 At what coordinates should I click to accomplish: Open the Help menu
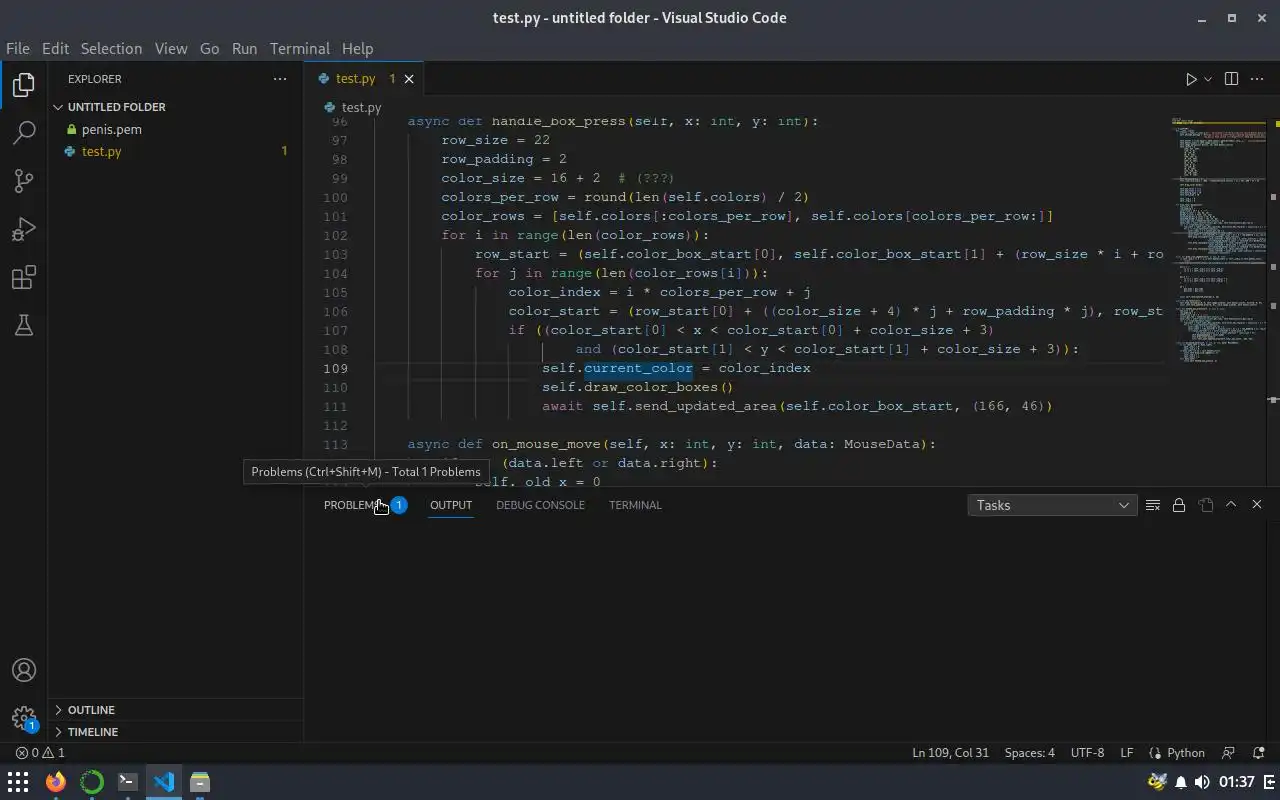click(x=357, y=48)
